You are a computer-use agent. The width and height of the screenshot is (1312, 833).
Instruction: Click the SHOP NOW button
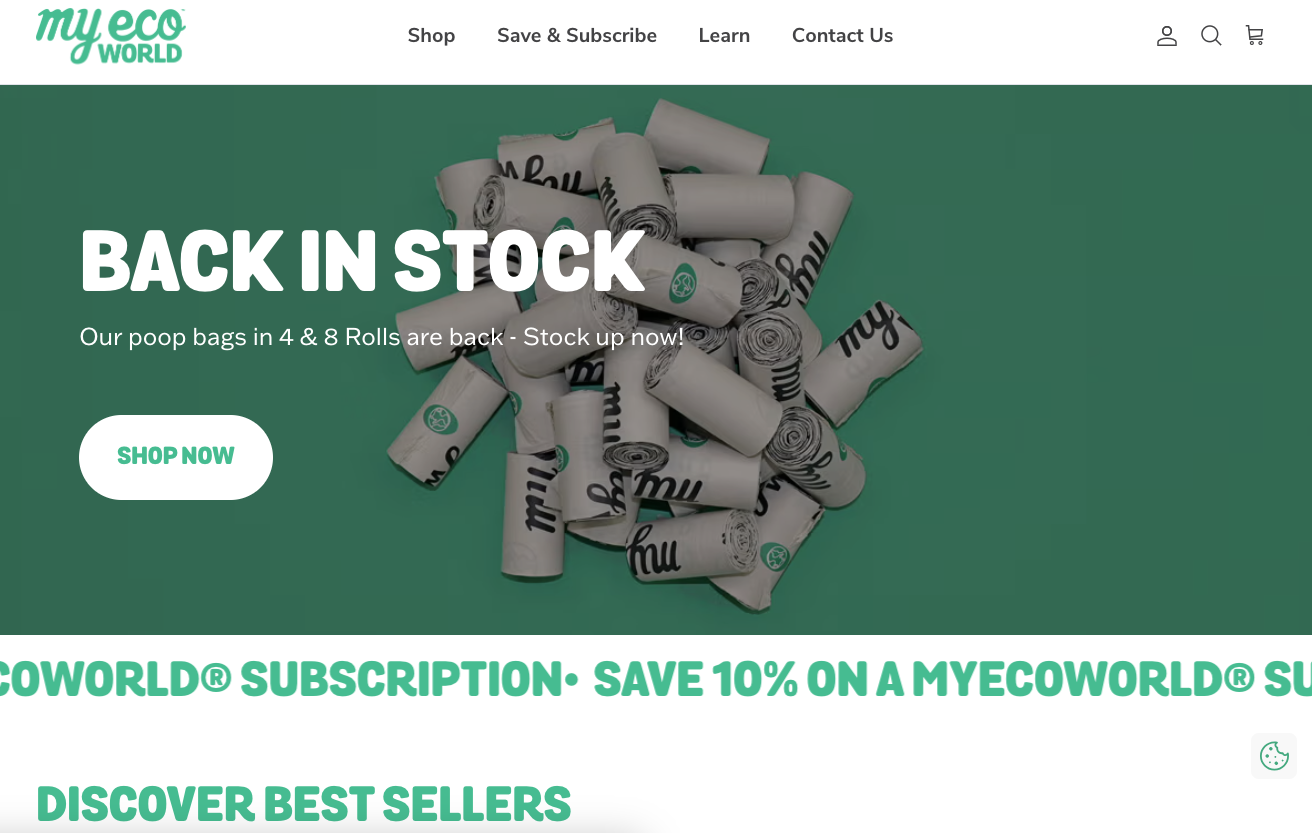pyautogui.click(x=176, y=457)
